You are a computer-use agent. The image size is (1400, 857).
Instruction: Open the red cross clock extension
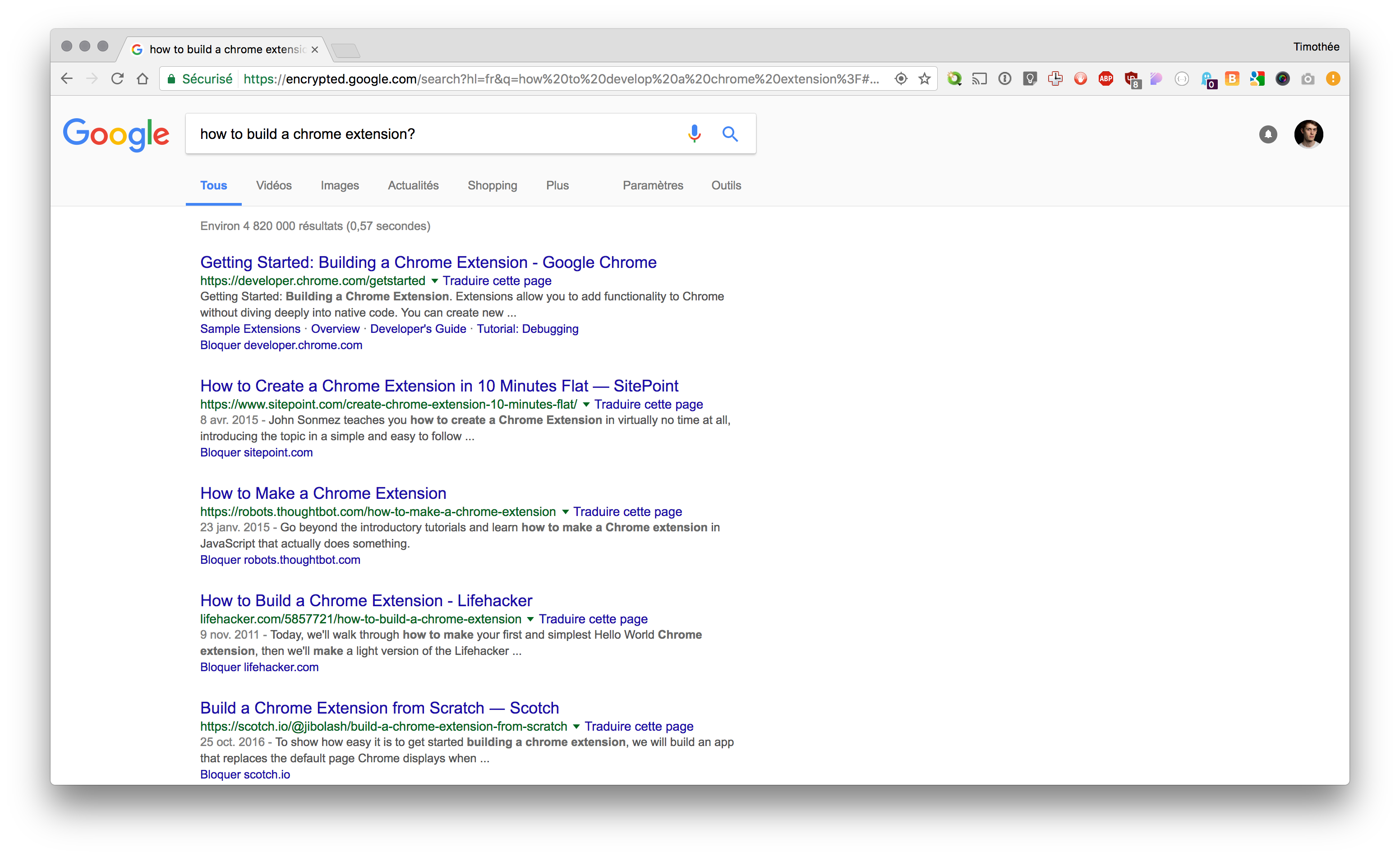click(1055, 78)
